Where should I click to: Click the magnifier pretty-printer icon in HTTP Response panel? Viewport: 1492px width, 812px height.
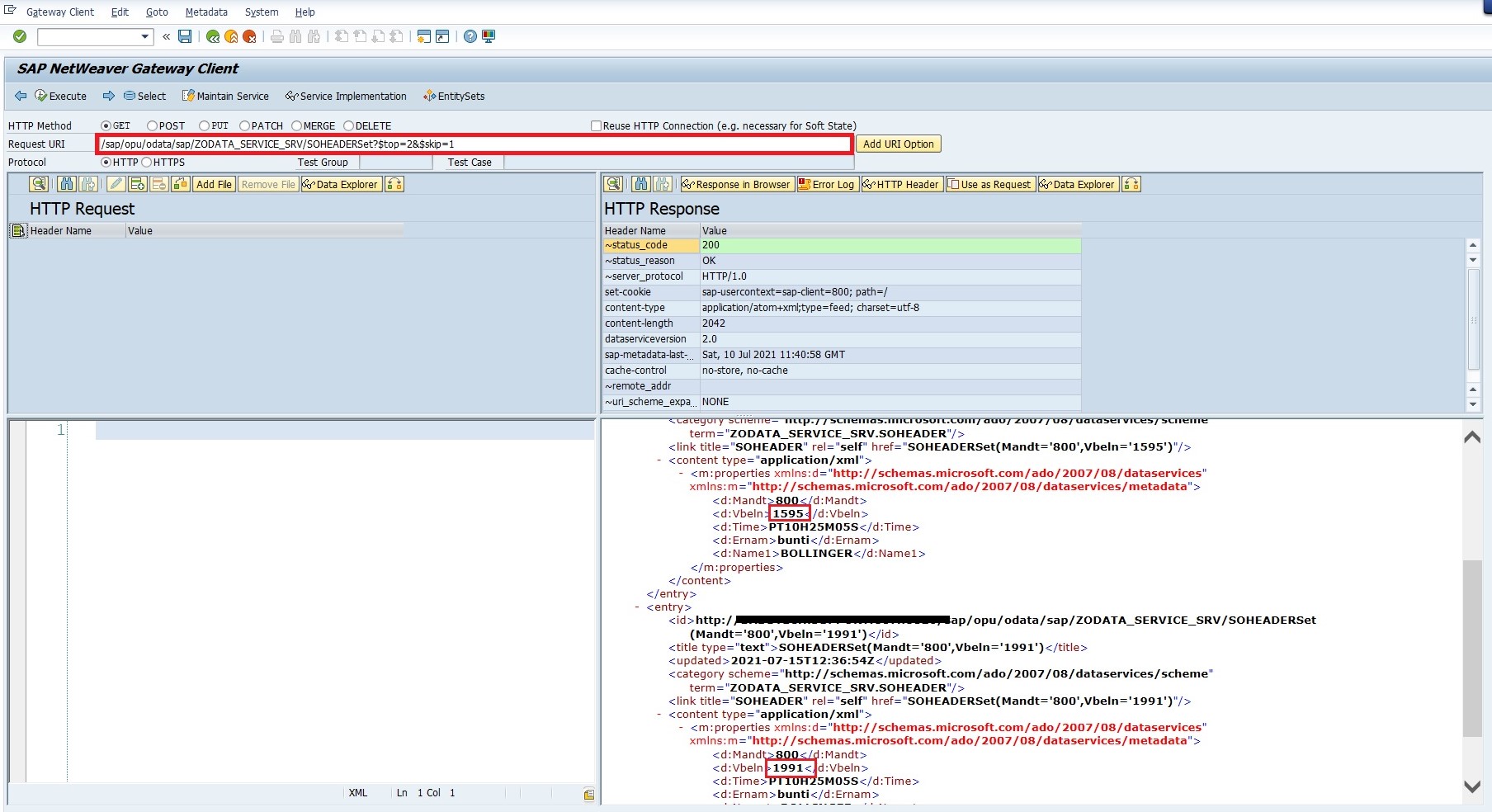(x=614, y=184)
